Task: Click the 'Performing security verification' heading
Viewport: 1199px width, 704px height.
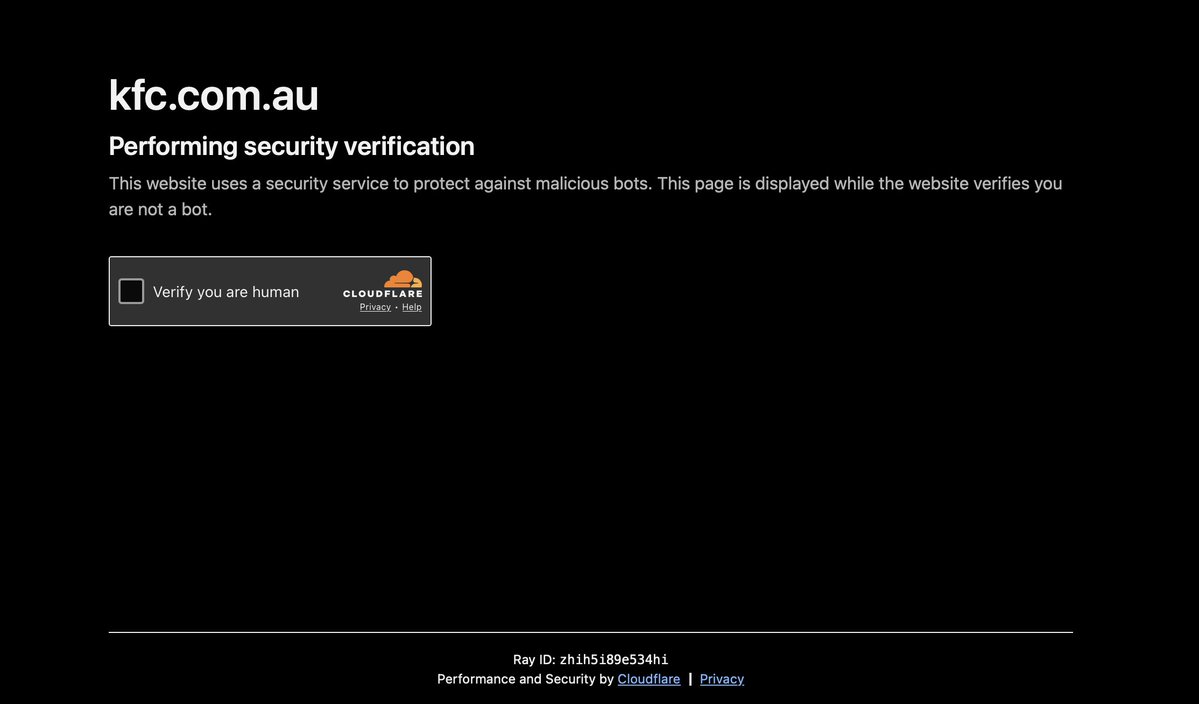Action: click(291, 146)
